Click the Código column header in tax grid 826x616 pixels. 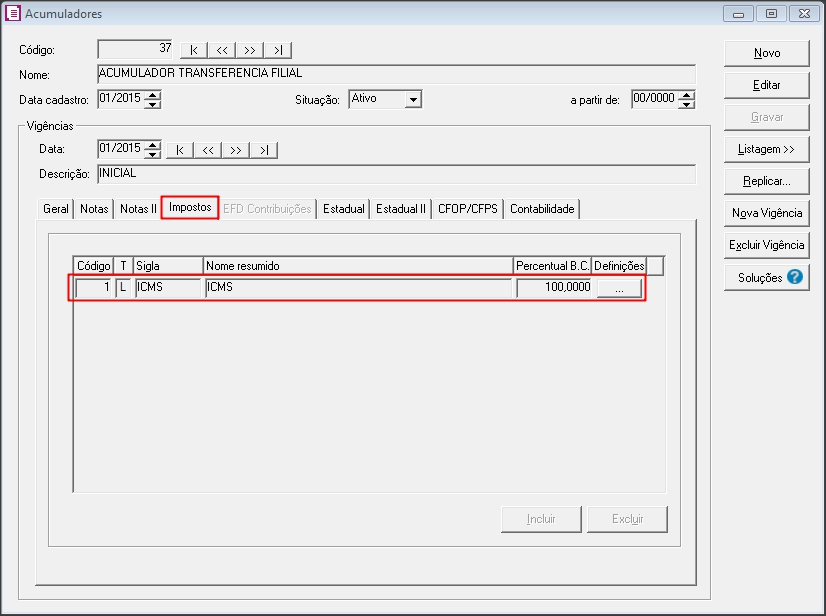pos(93,266)
